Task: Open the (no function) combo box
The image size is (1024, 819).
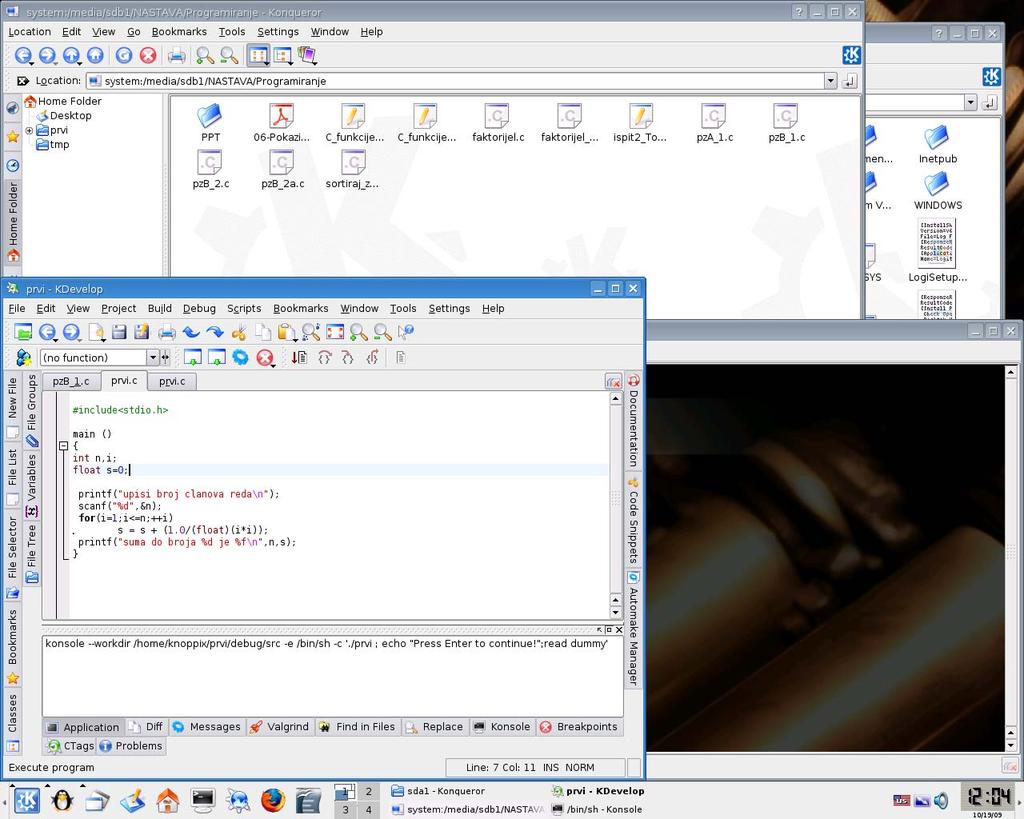Action: pos(99,357)
